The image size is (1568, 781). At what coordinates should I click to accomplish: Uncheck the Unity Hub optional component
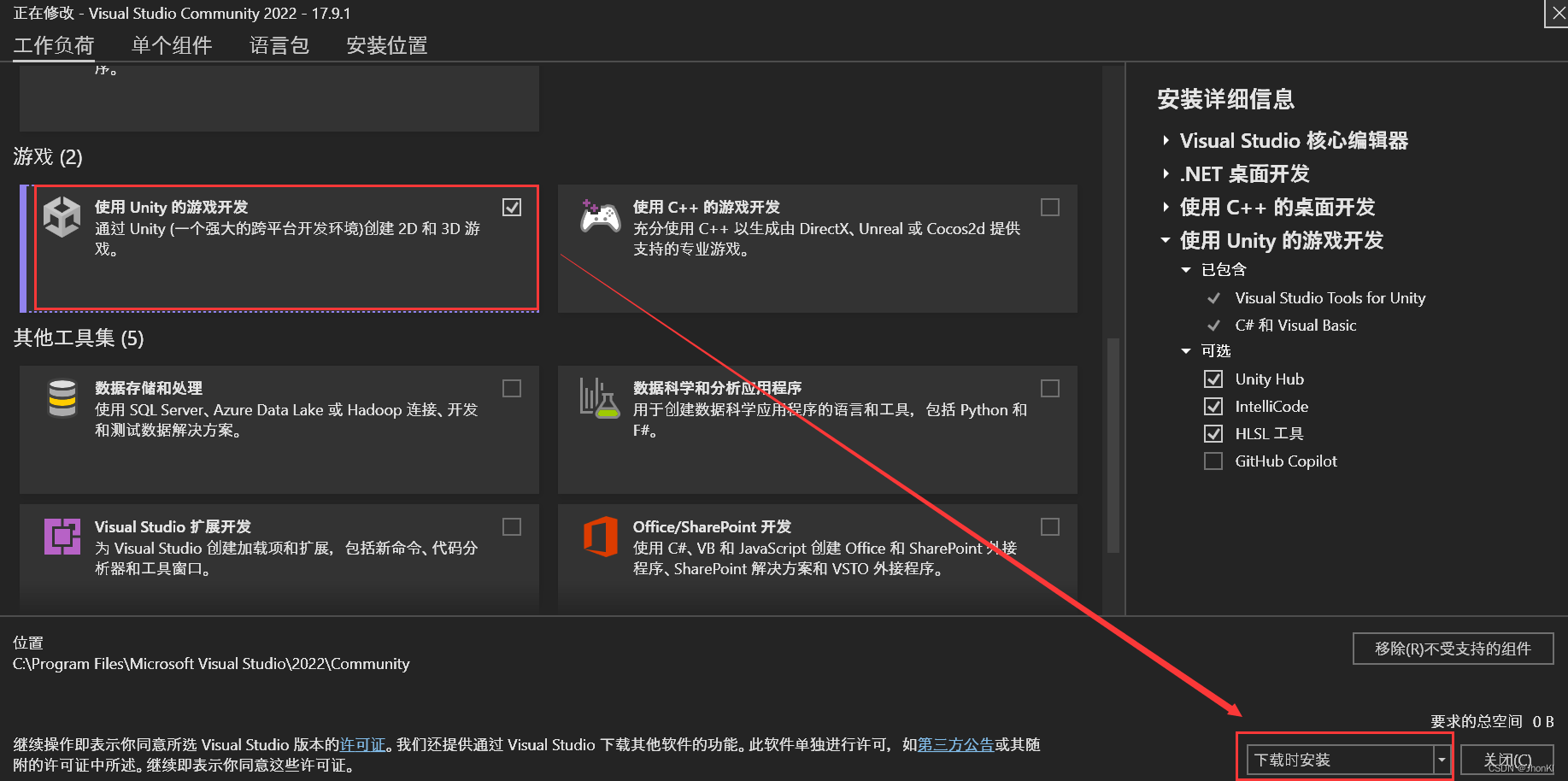click(1213, 379)
